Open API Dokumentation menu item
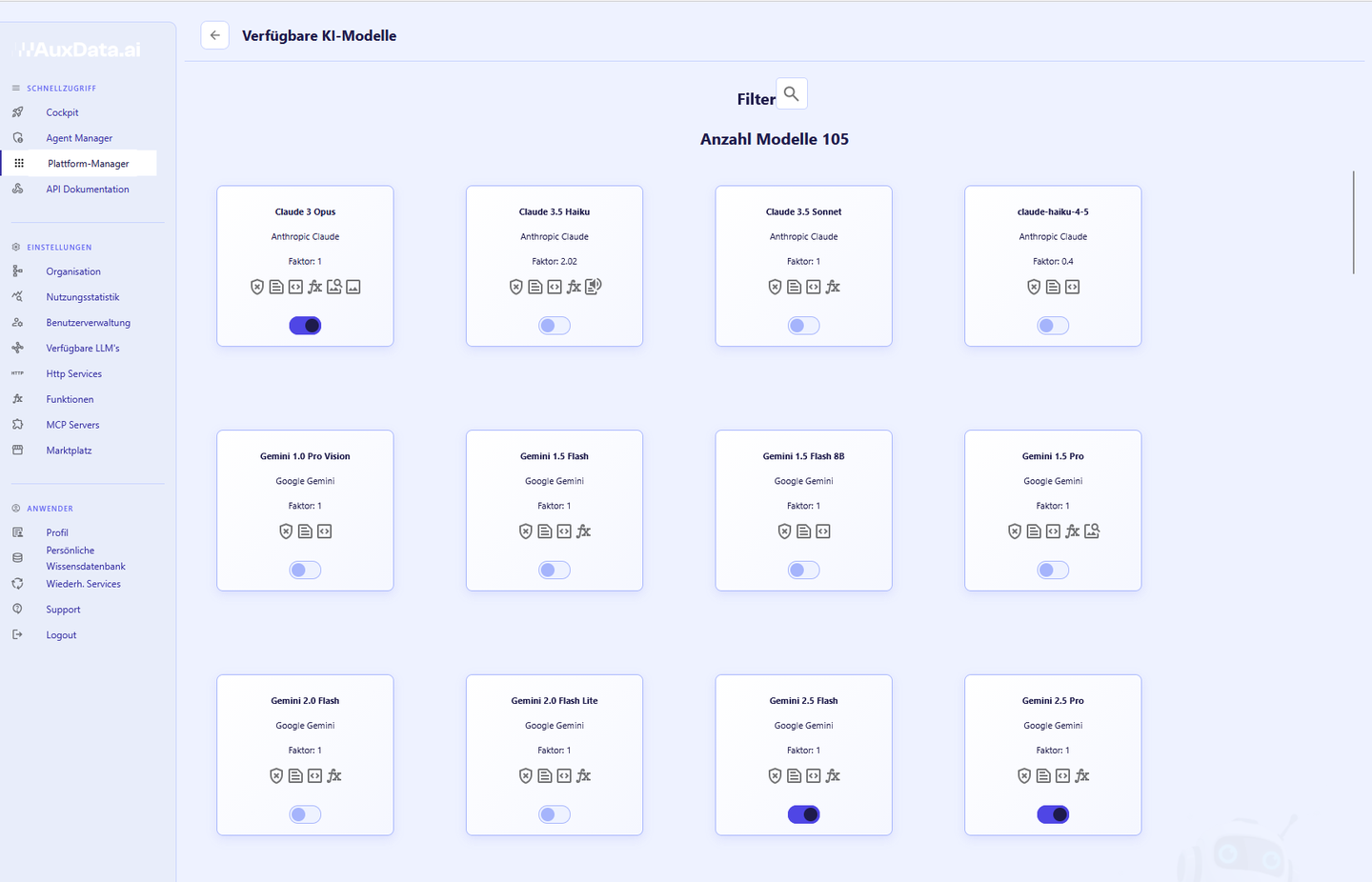 coord(88,190)
